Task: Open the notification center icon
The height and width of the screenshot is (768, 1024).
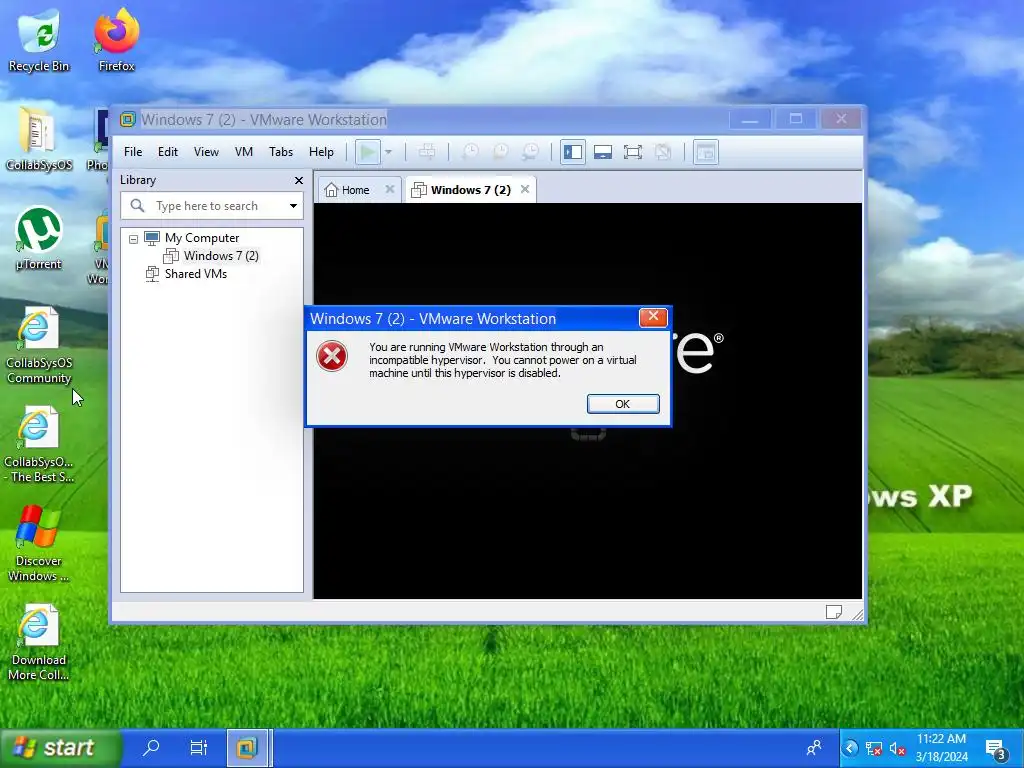Action: 997,749
